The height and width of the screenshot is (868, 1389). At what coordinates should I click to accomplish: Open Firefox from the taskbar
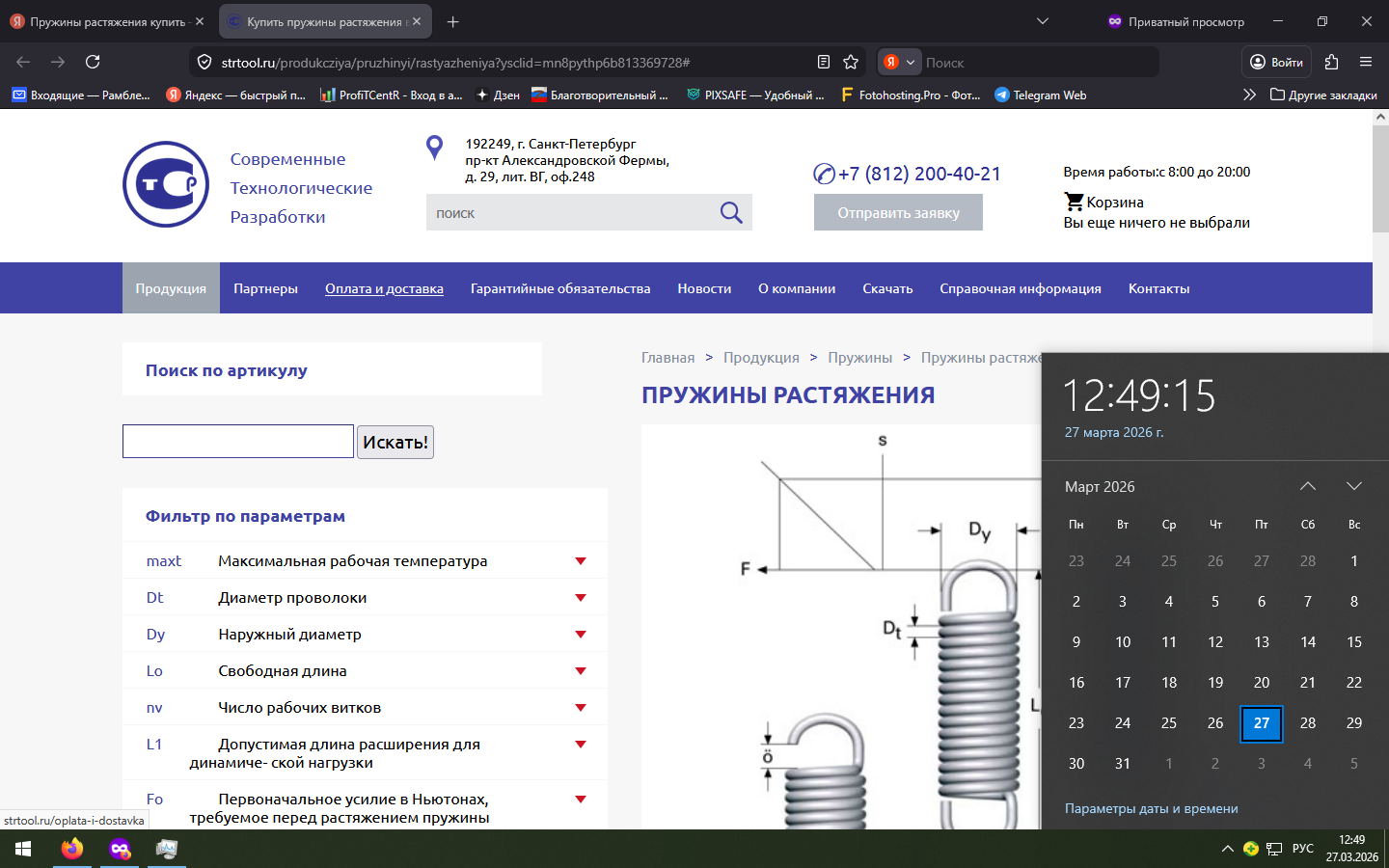72,849
